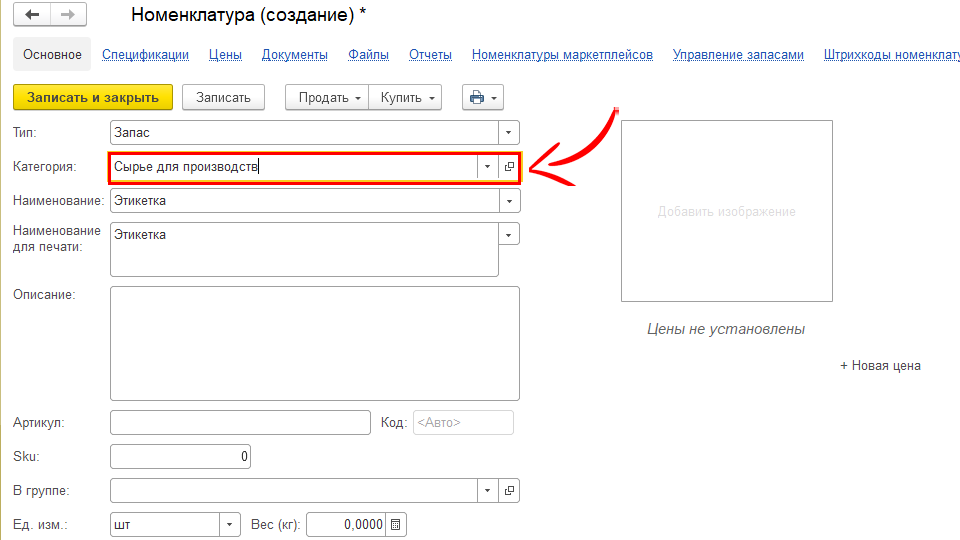The height and width of the screenshot is (540, 960).
Task: Click open-form icon next to В группе
Action: point(509,491)
